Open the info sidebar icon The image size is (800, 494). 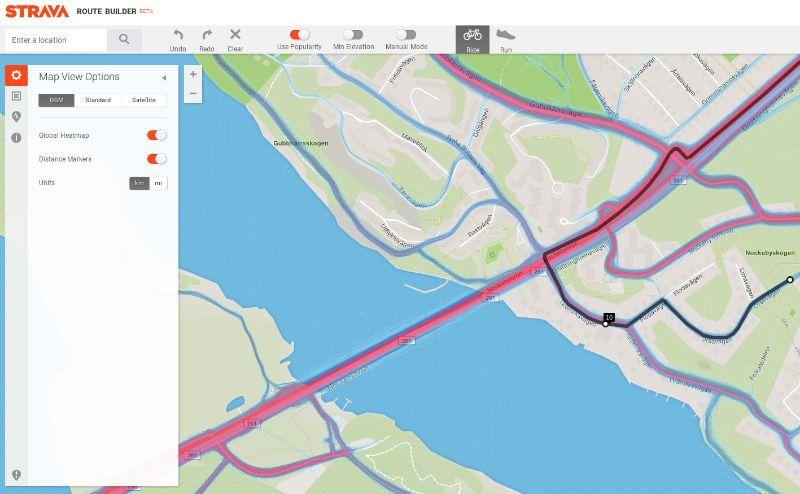(16, 138)
